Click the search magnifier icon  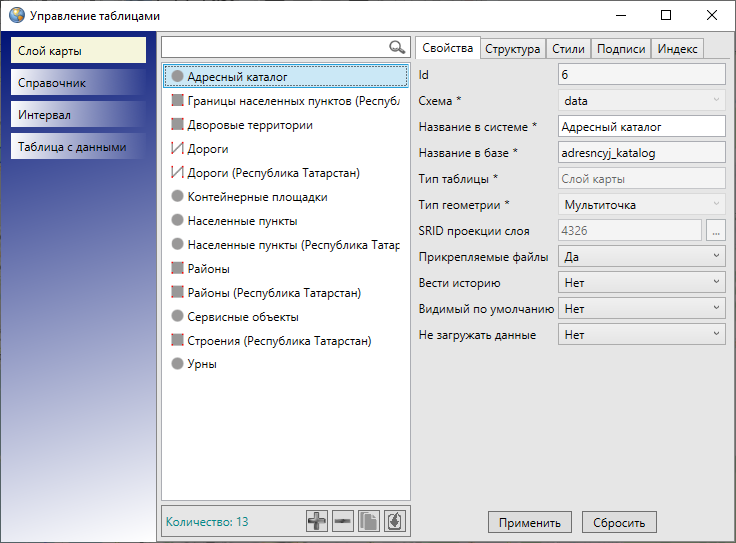tap(397, 47)
